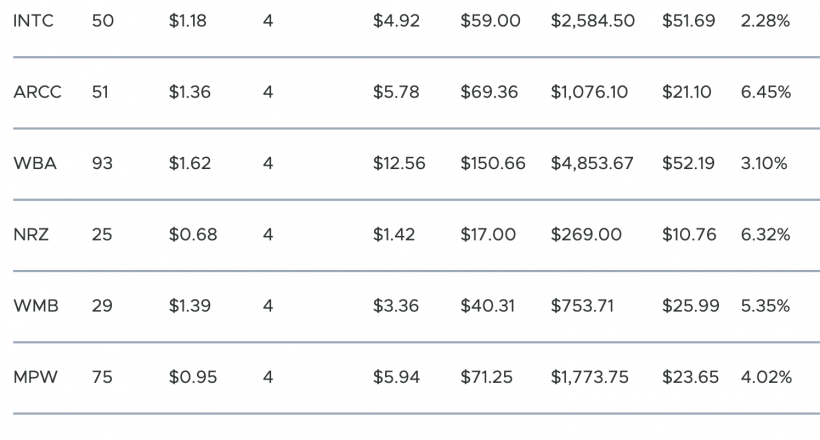Select INTC's $2,584.50 value cell
820x440 pixels.
pyautogui.click(x=593, y=21)
